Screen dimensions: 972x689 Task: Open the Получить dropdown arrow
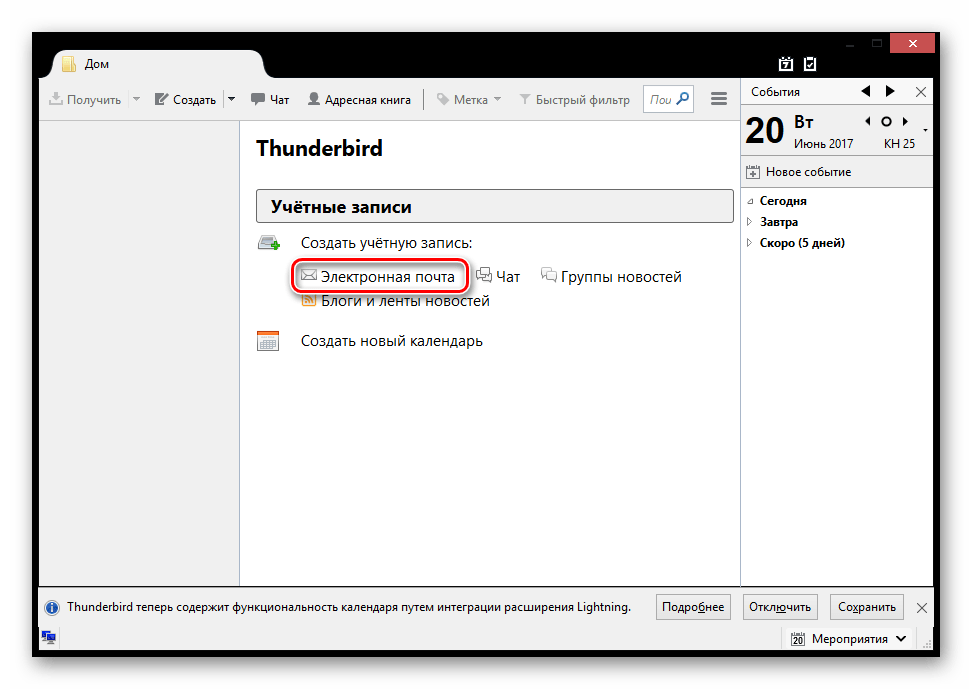(x=136, y=100)
